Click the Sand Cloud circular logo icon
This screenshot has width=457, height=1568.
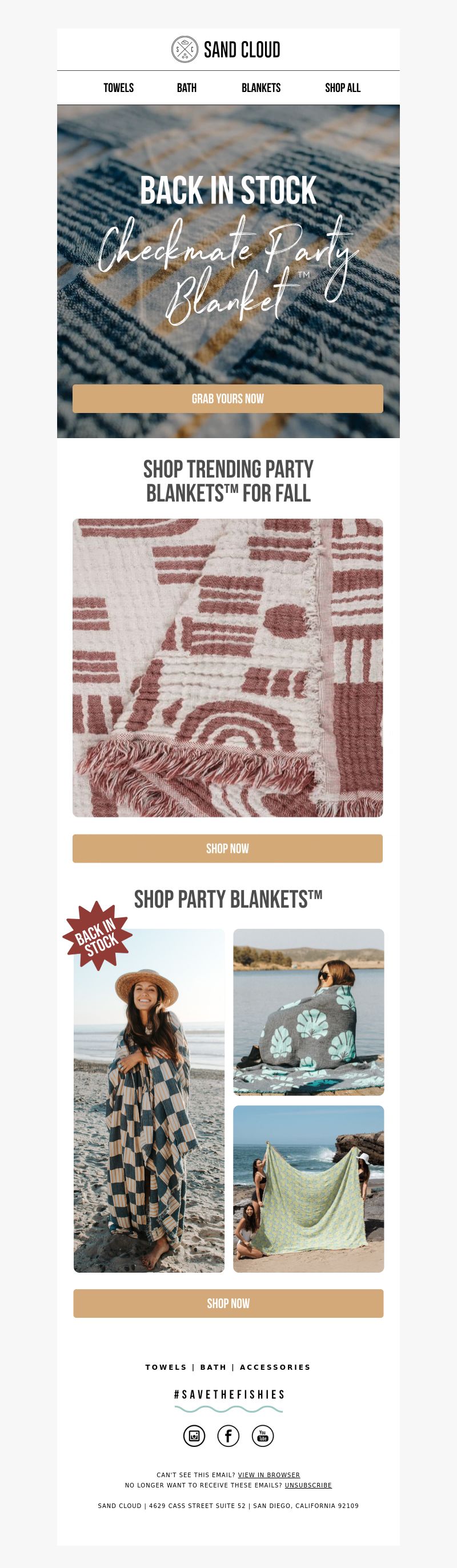(x=185, y=49)
